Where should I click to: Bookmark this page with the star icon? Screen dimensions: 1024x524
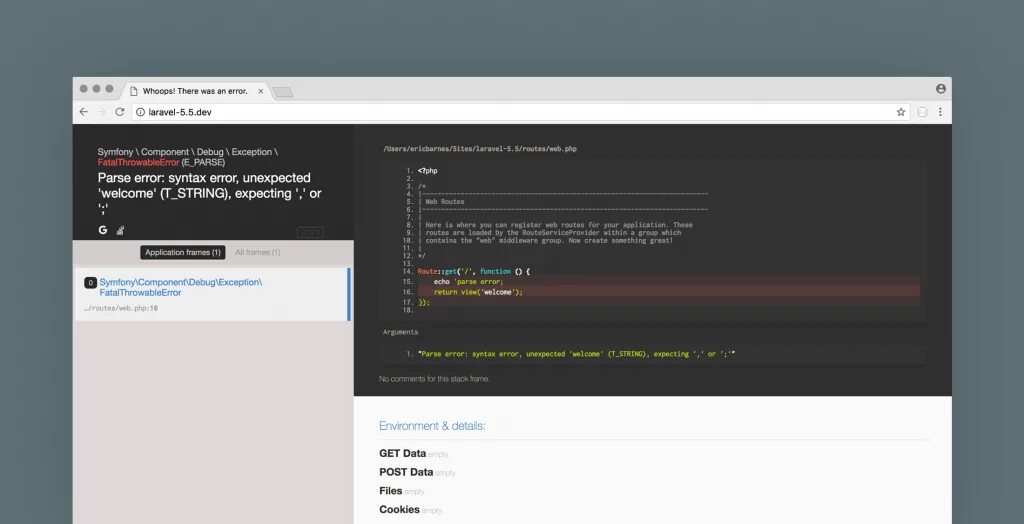[901, 112]
